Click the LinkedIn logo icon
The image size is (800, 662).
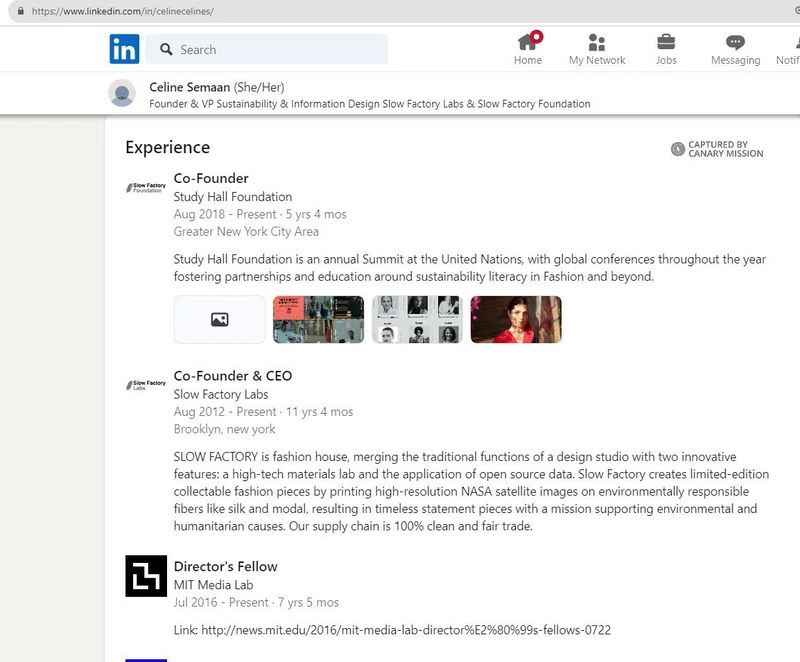click(x=124, y=49)
